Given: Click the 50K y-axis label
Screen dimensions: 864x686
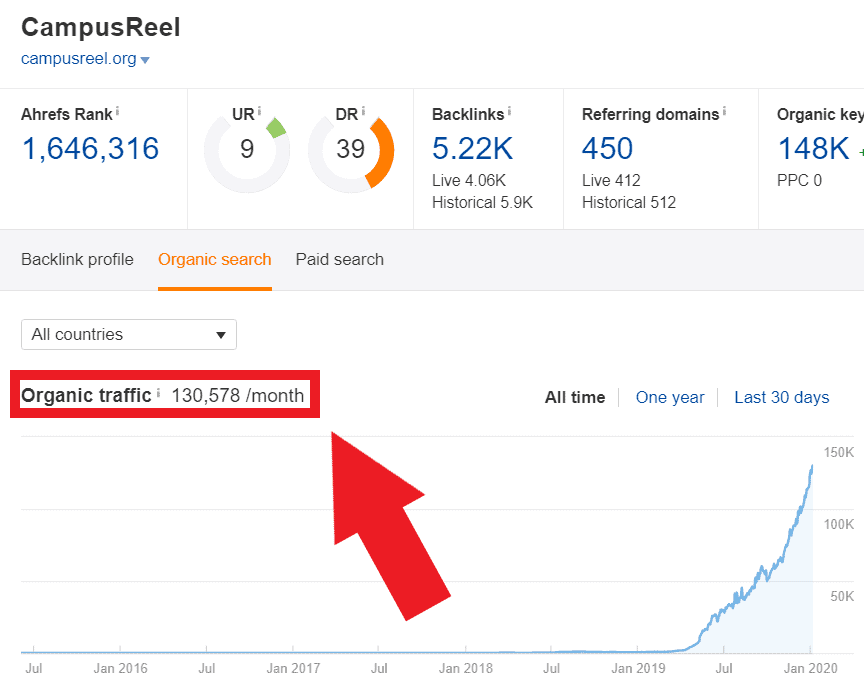Looking at the screenshot, I should (842, 596).
